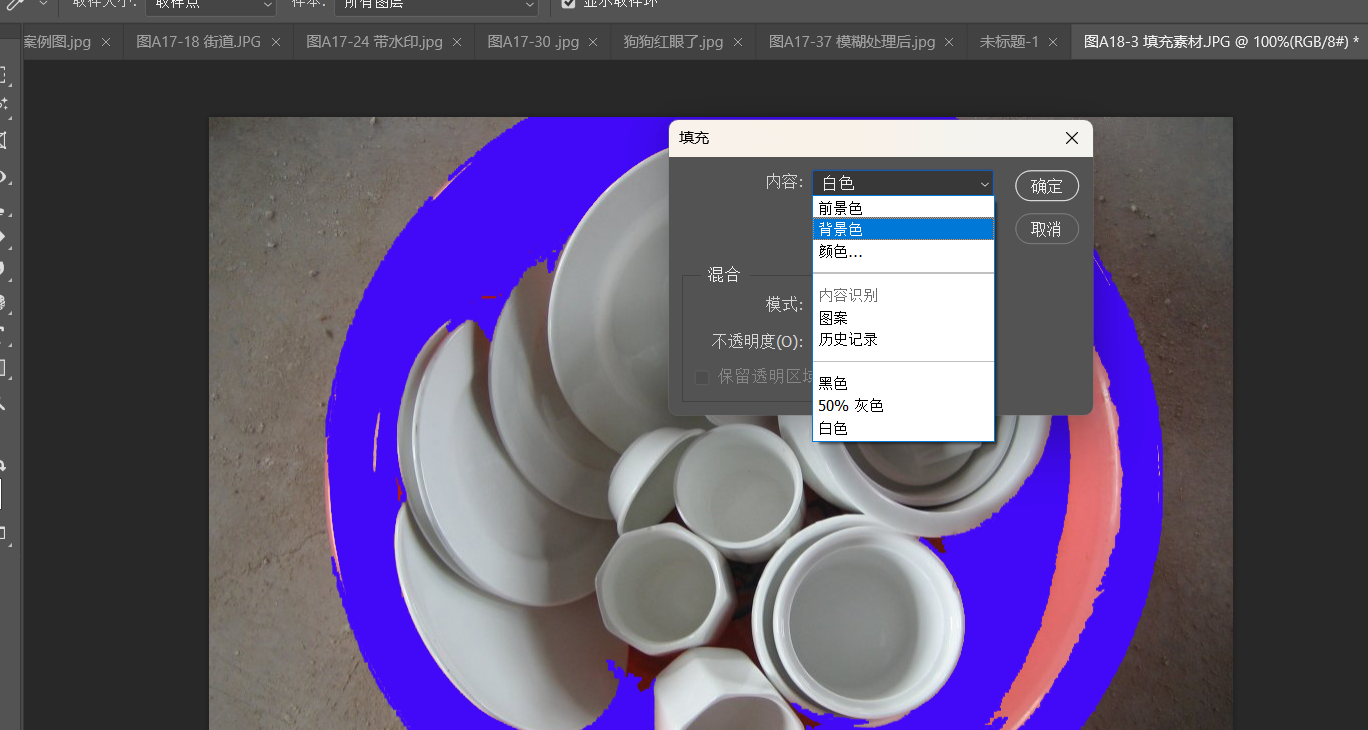Switch to the 狗狗红眼了.jpg tab
This screenshot has height=730, width=1368.
[673, 42]
